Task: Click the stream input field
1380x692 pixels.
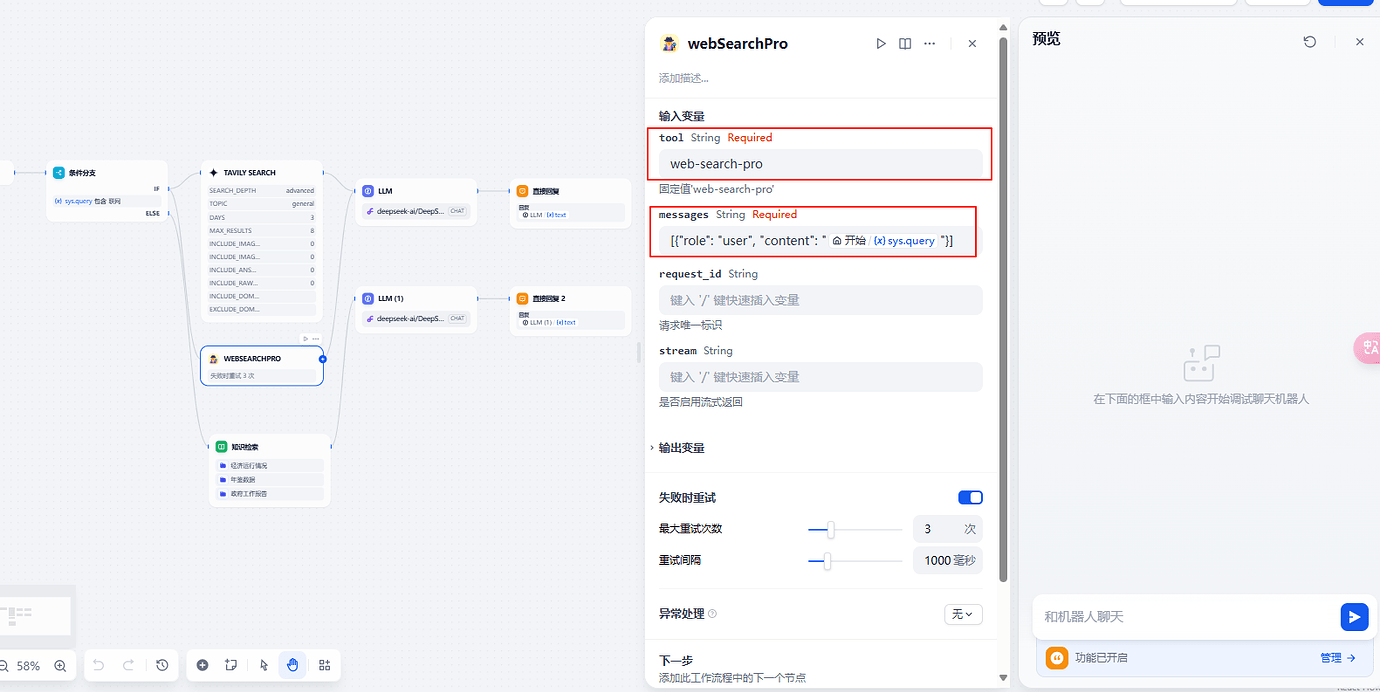Action: pos(820,377)
